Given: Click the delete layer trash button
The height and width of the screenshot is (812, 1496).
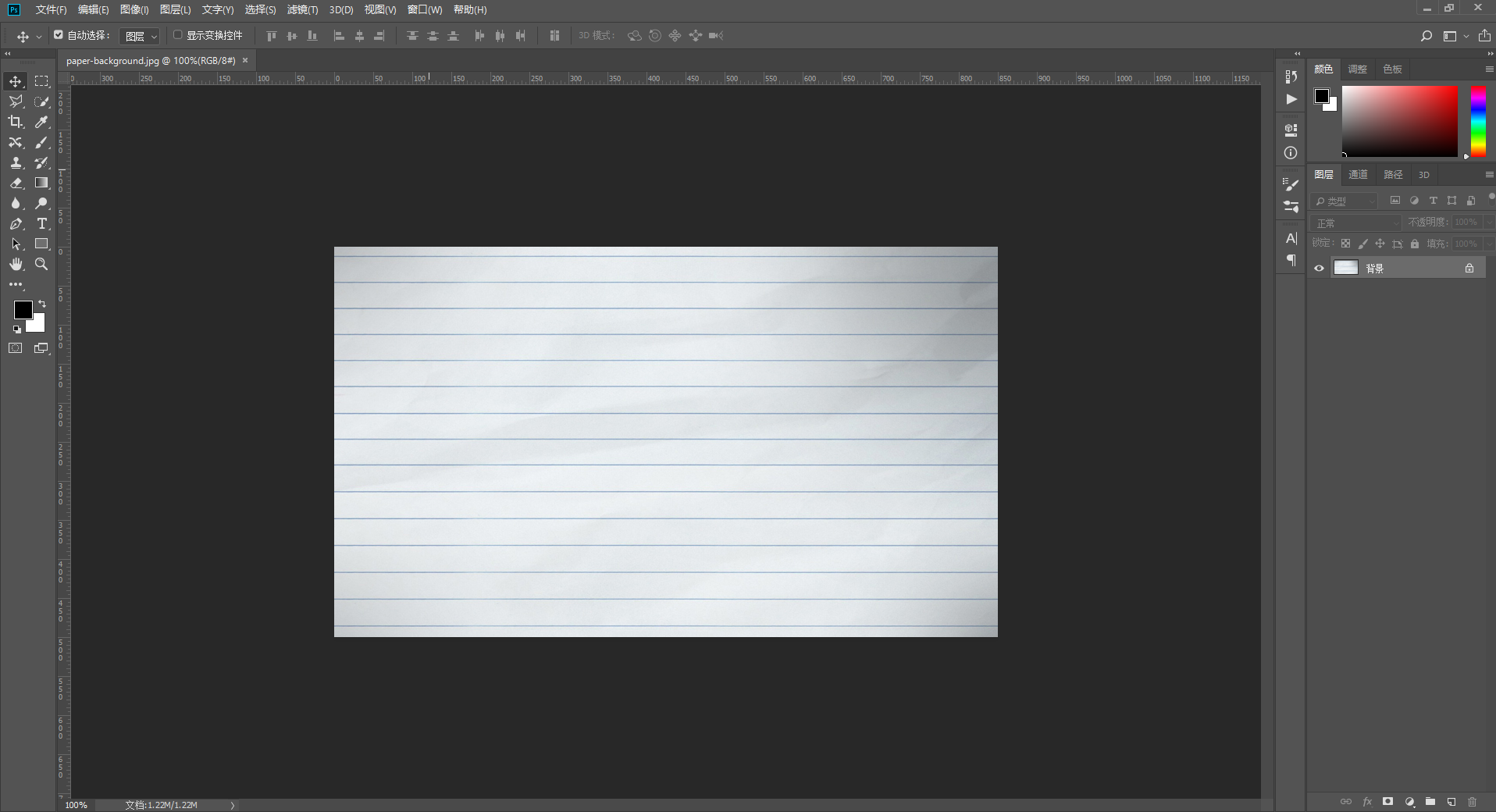Looking at the screenshot, I should 1472,802.
